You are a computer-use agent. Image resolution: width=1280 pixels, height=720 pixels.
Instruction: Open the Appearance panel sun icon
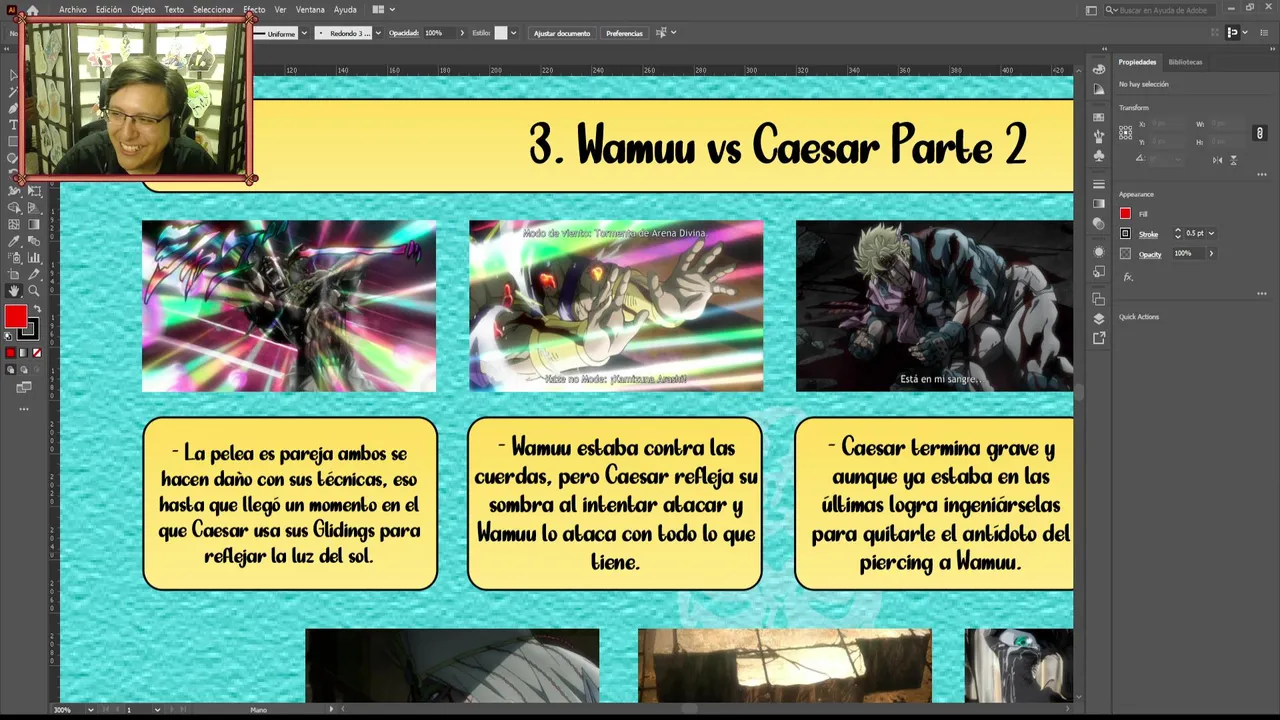coord(1099,252)
